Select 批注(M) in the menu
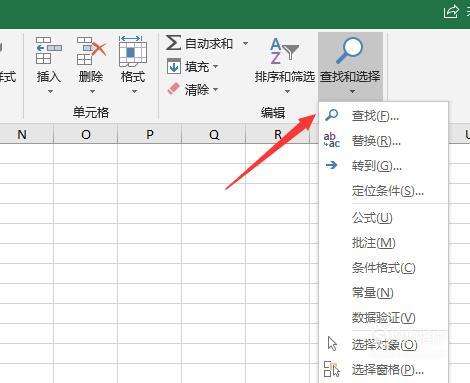The image size is (470, 383). 384,243
